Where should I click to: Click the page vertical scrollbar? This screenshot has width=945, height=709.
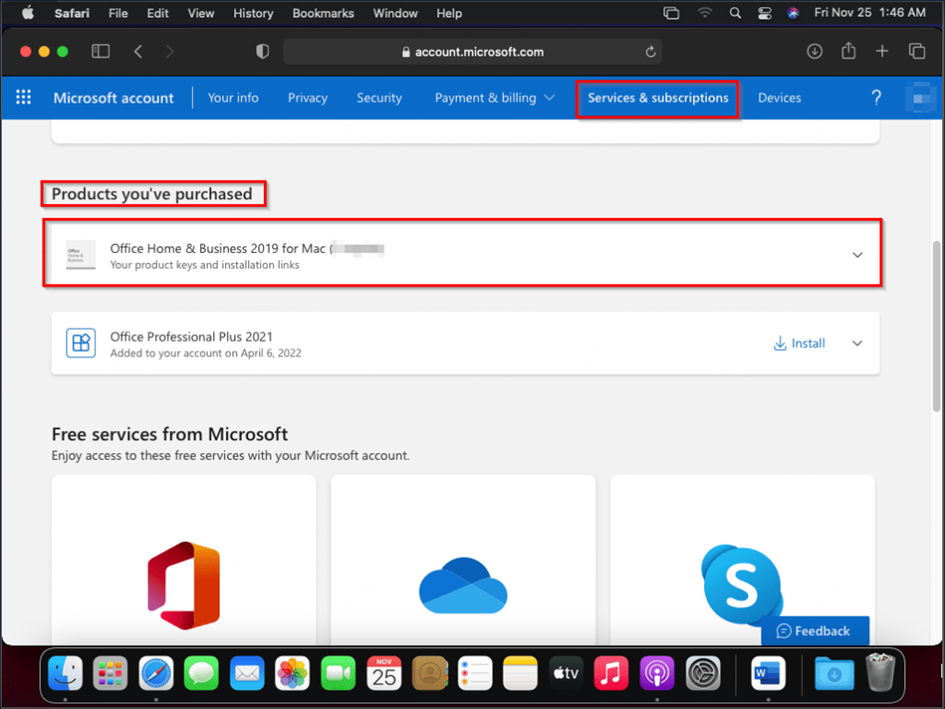(937, 326)
